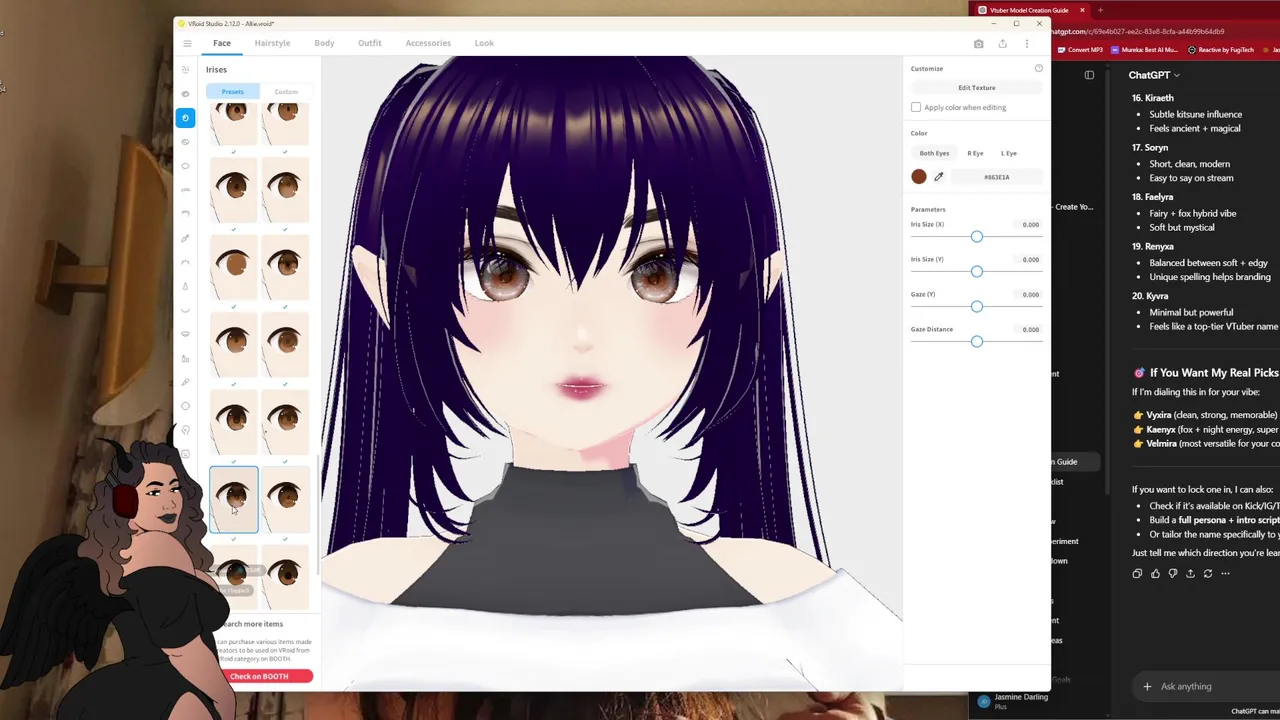Regenerate the ChatGPT response

[x=1208, y=574]
